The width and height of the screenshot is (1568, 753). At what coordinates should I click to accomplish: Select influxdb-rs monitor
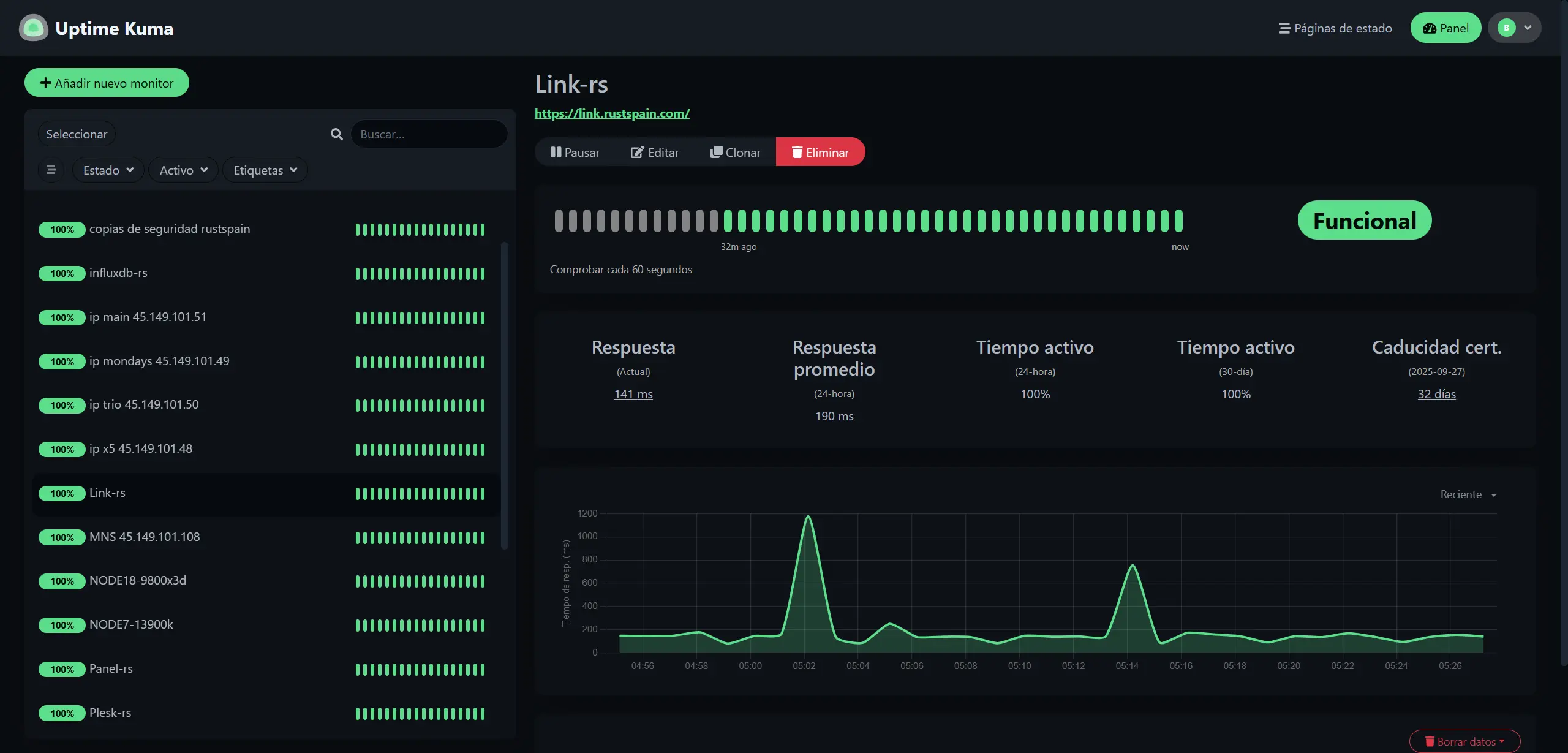click(266, 273)
